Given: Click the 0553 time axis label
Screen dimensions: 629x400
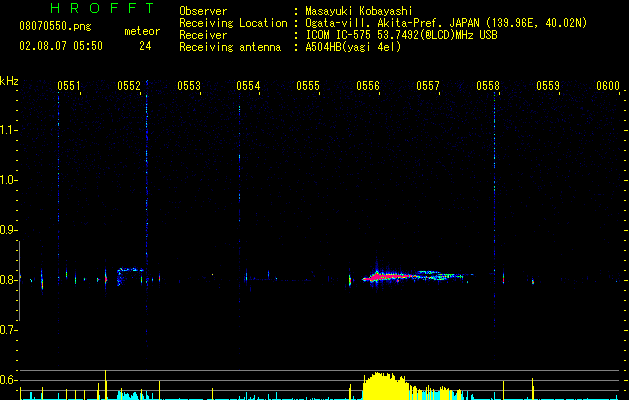Looking at the screenshot, I should [x=189, y=86].
